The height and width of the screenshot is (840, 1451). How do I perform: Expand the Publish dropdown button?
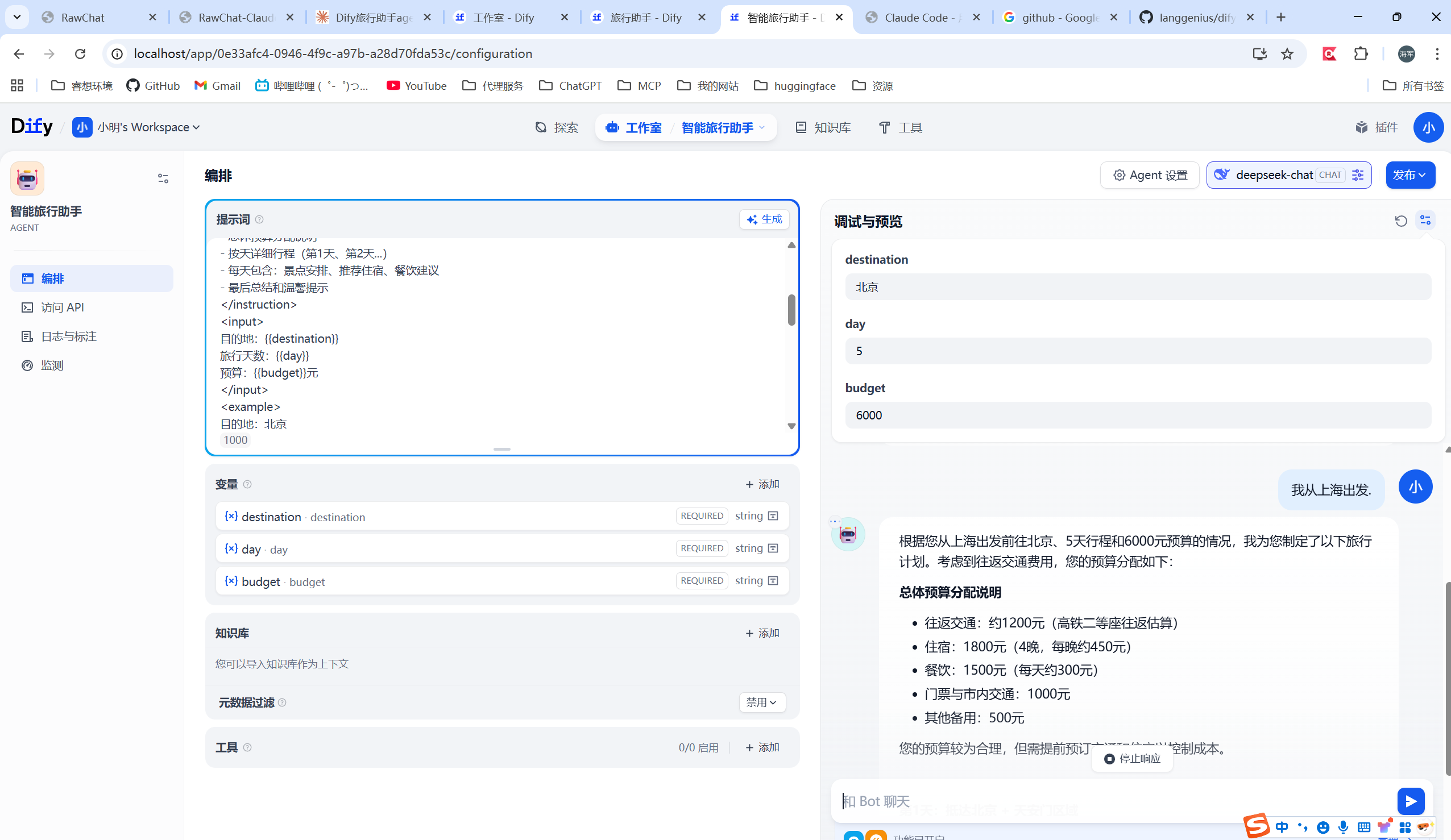(1409, 175)
